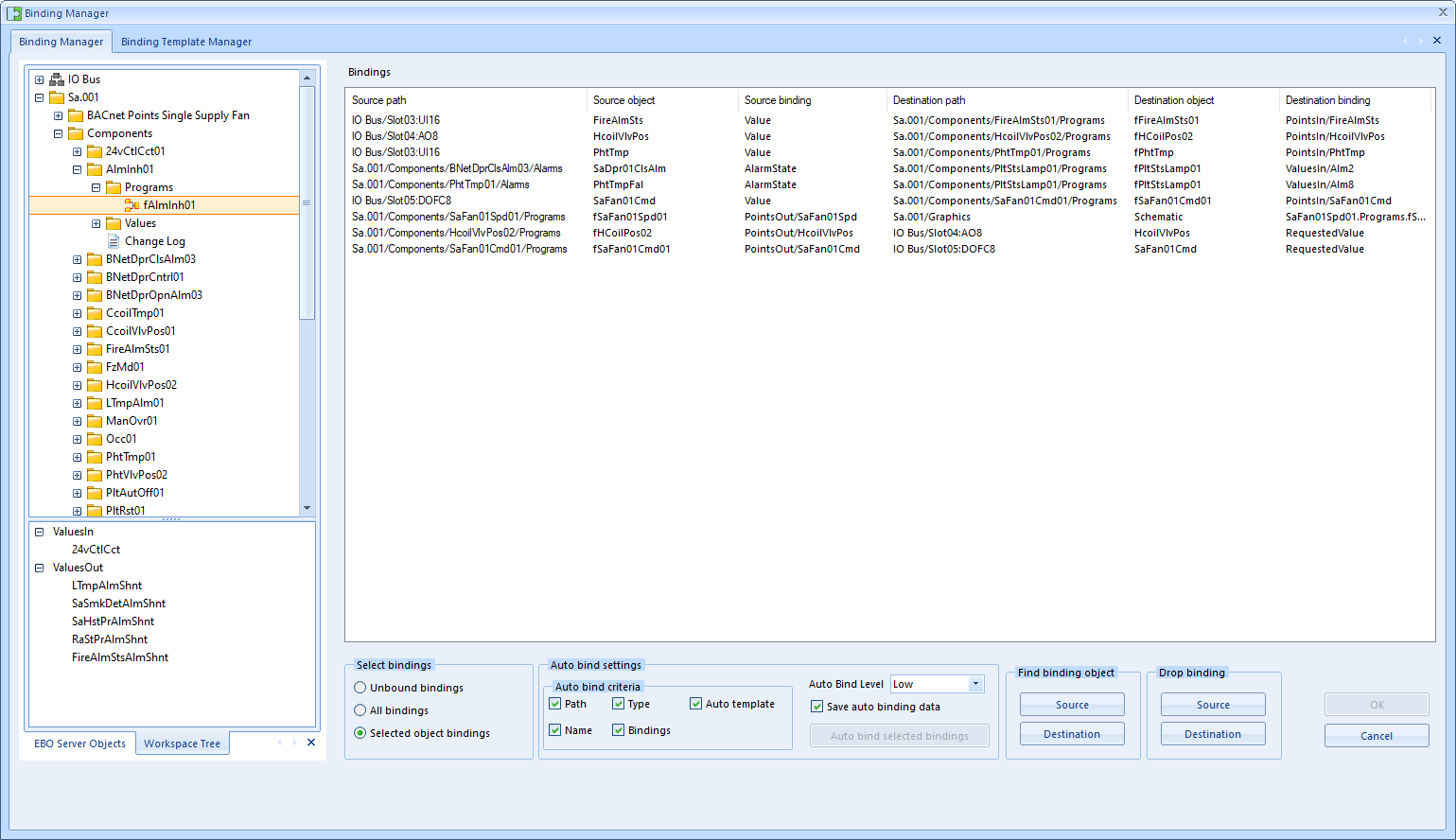
Task: Click Source under Find binding object
Action: pyautogui.click(x=1072, y=705)
